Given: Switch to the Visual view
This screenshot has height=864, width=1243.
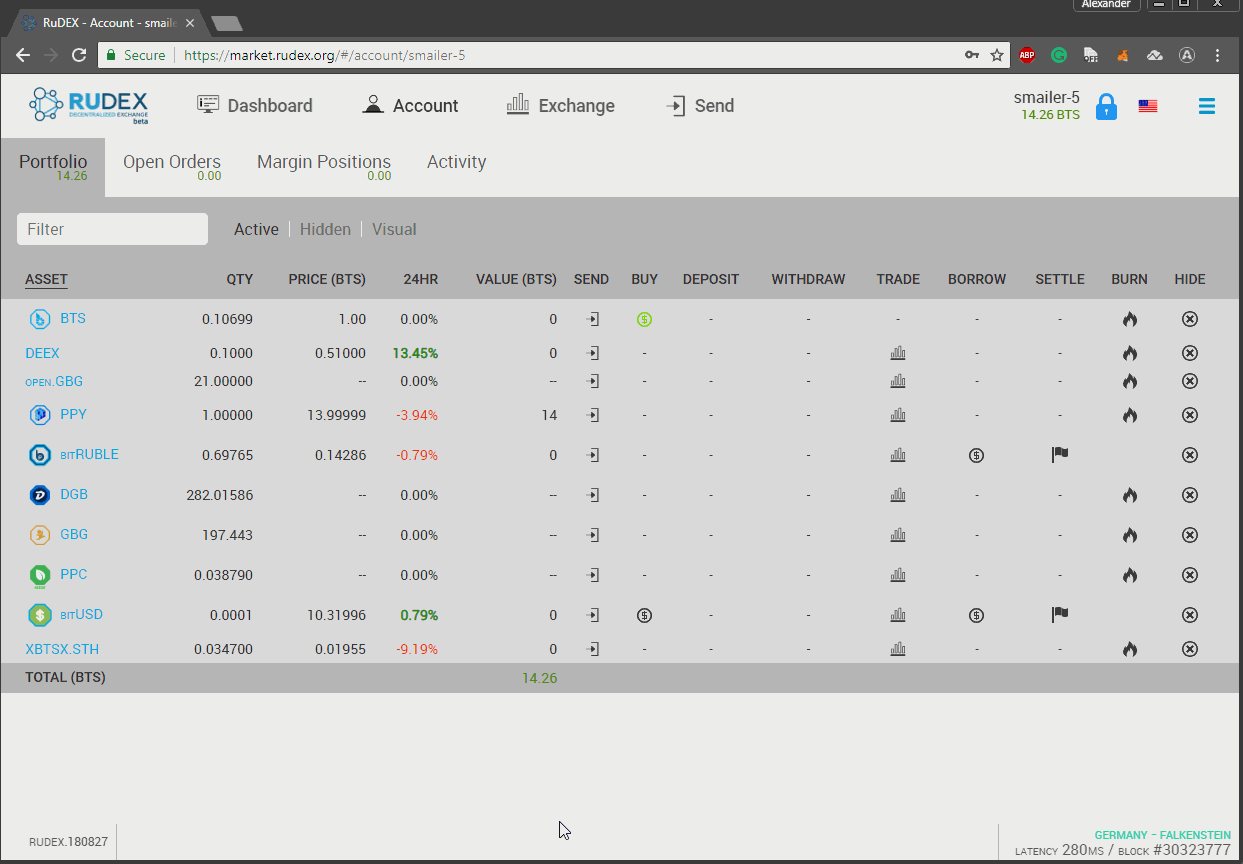Looking at the screenshot, I should [394, 229].
